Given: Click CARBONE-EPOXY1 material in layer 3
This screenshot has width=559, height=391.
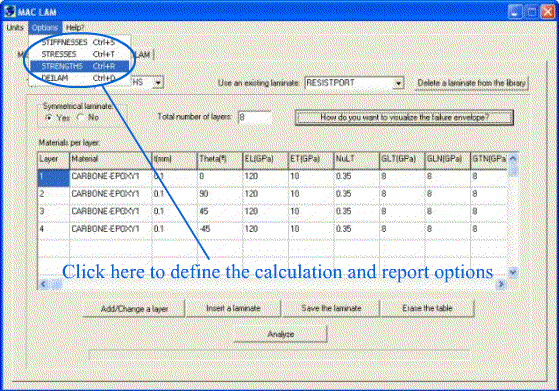Looking at the screenshot, I should [111, 213].
